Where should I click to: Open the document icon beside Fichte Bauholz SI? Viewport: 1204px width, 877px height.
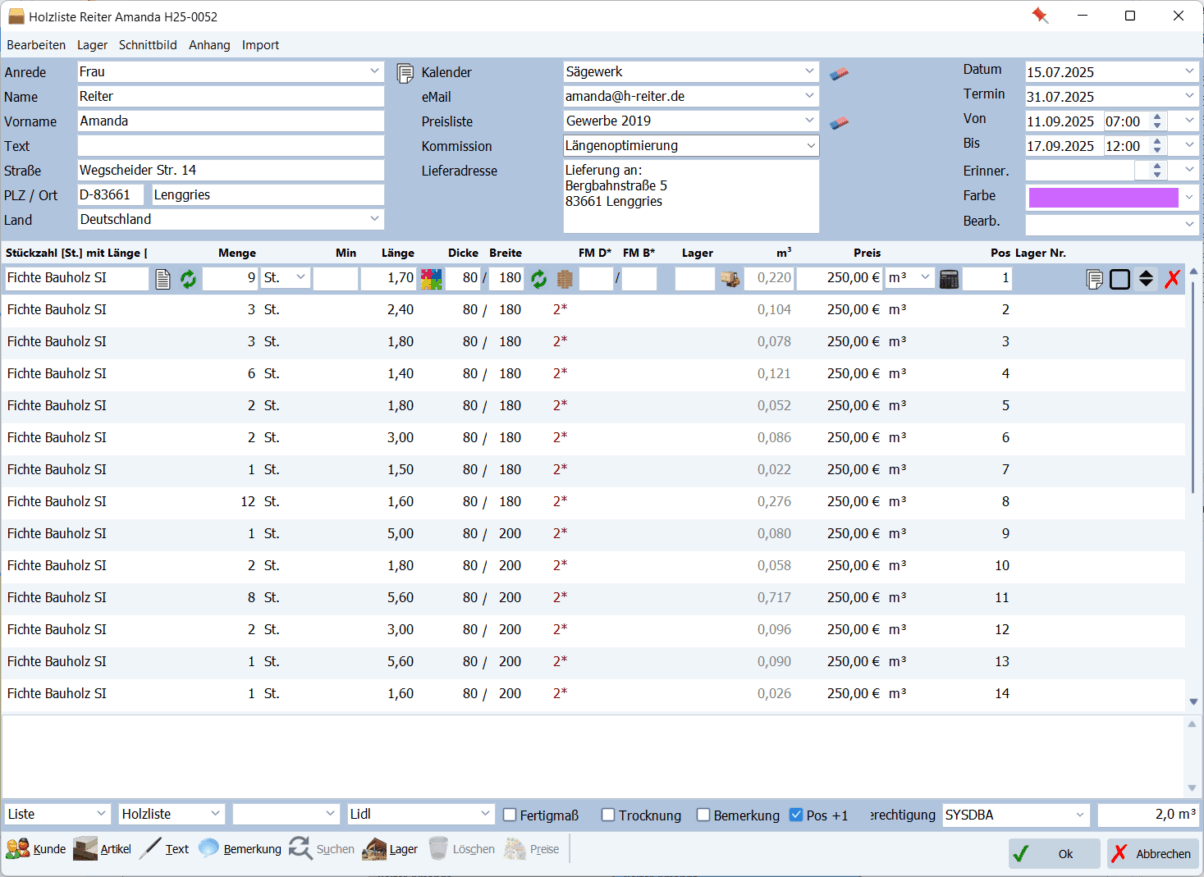click(x=163, y=279)
